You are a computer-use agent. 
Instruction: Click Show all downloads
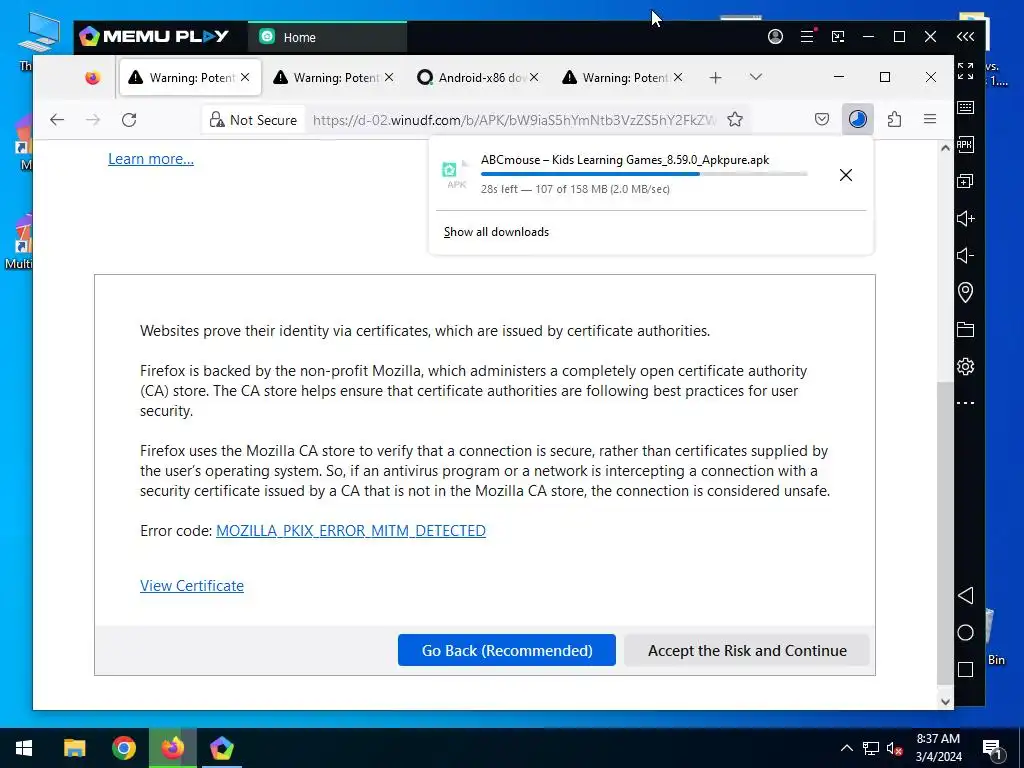point(496,232)
